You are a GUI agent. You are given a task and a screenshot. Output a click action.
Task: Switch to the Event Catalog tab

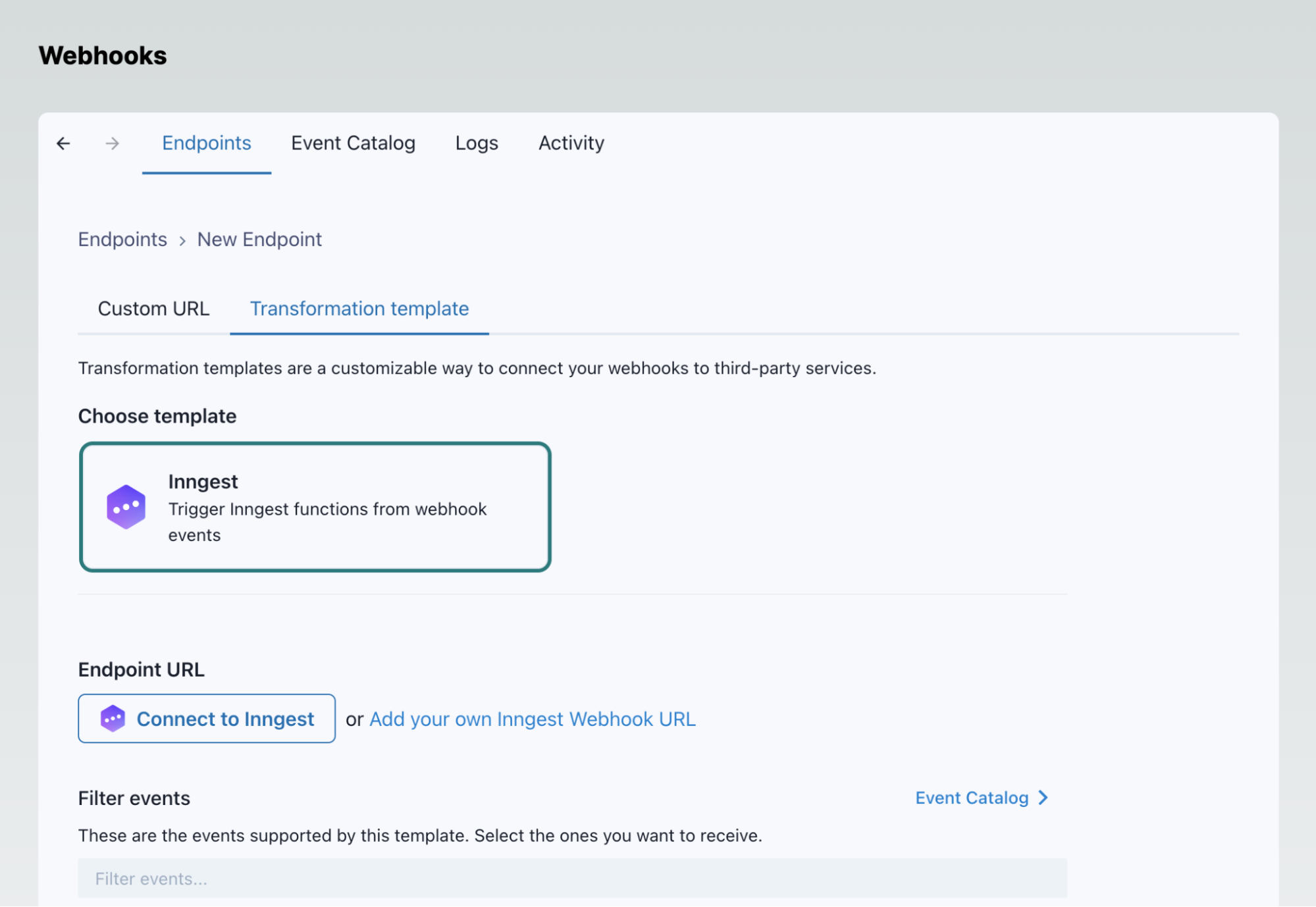pyautogui.click(x=354, y=143)
